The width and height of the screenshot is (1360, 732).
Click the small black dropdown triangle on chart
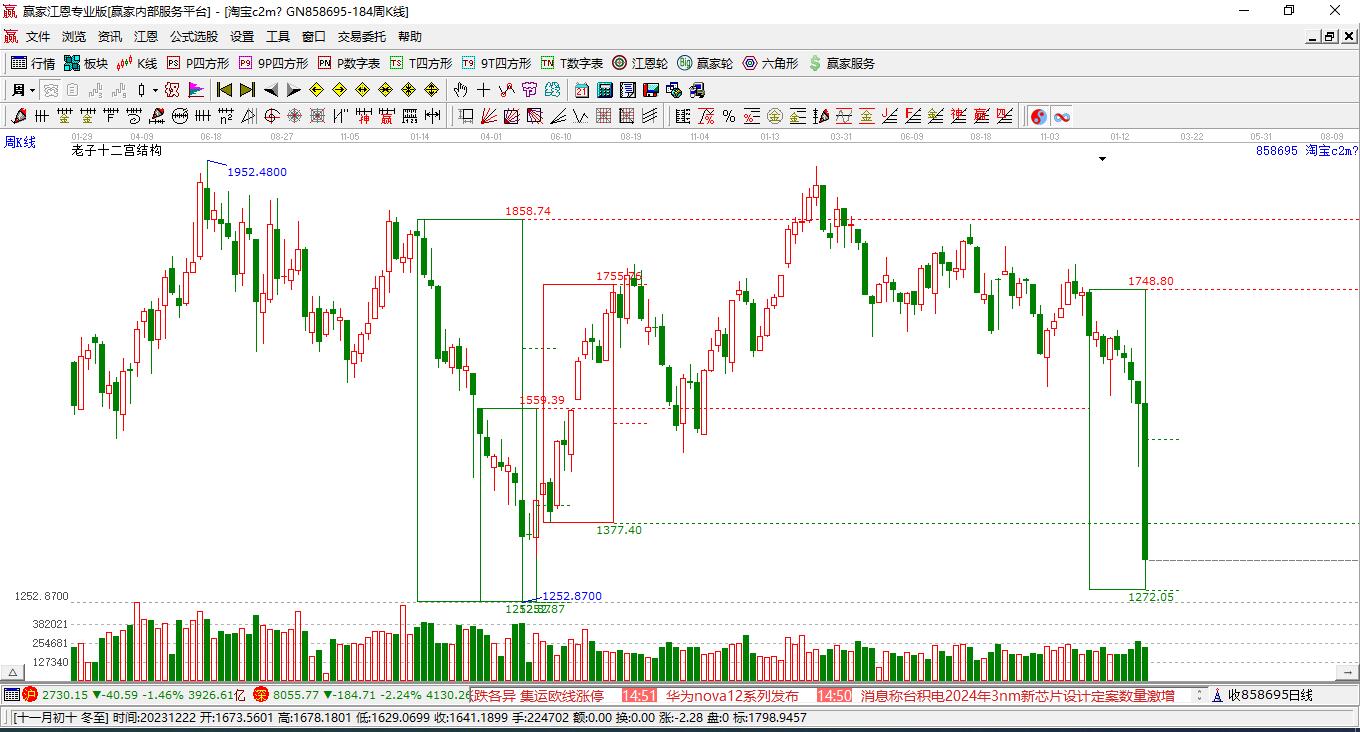[1103, 159]
